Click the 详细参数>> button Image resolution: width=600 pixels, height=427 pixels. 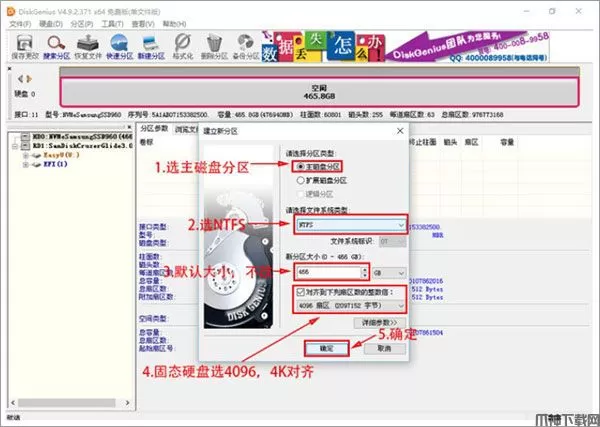tap(379, 323)
